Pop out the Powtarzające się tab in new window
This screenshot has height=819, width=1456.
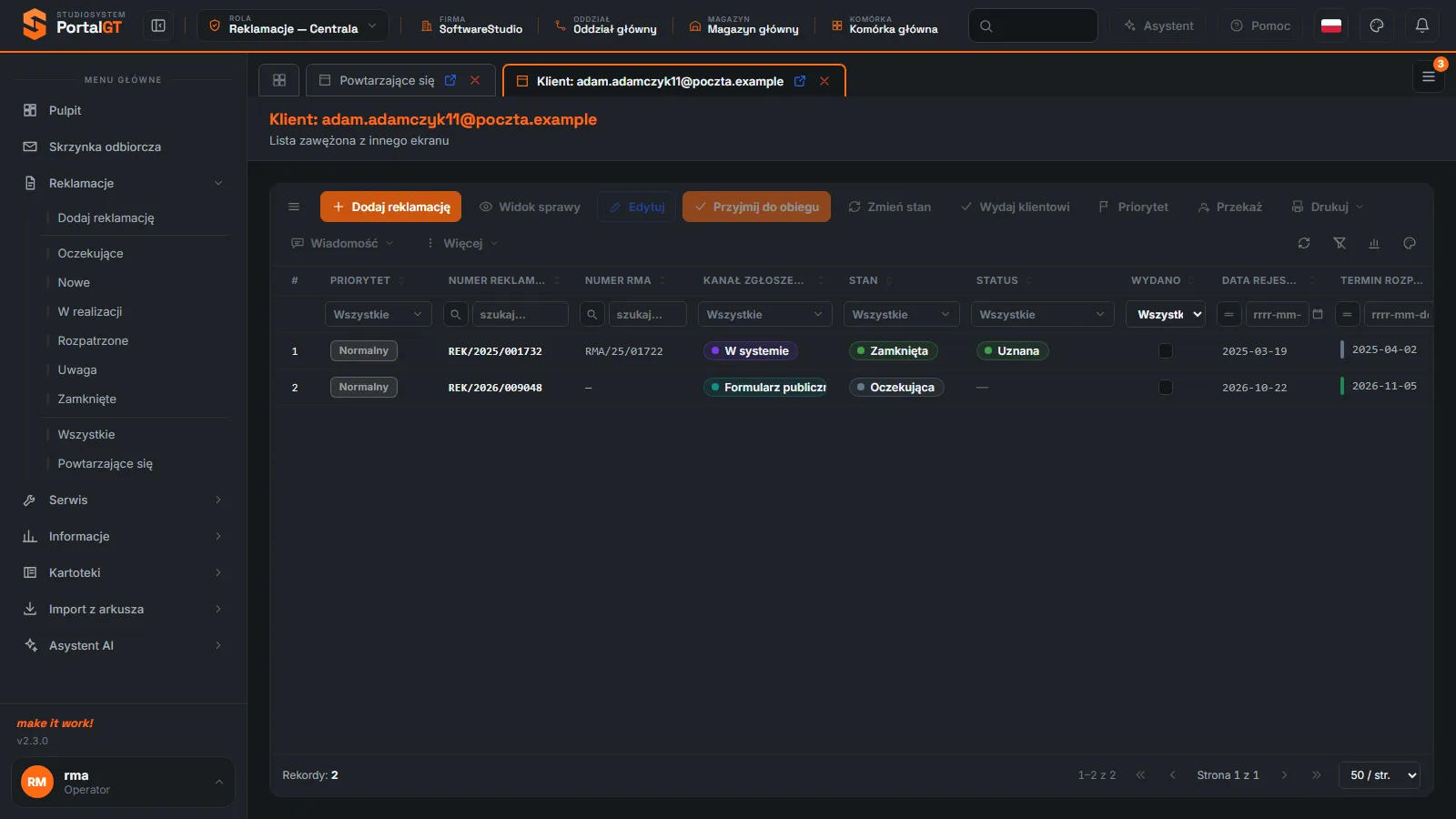(450, 80)
